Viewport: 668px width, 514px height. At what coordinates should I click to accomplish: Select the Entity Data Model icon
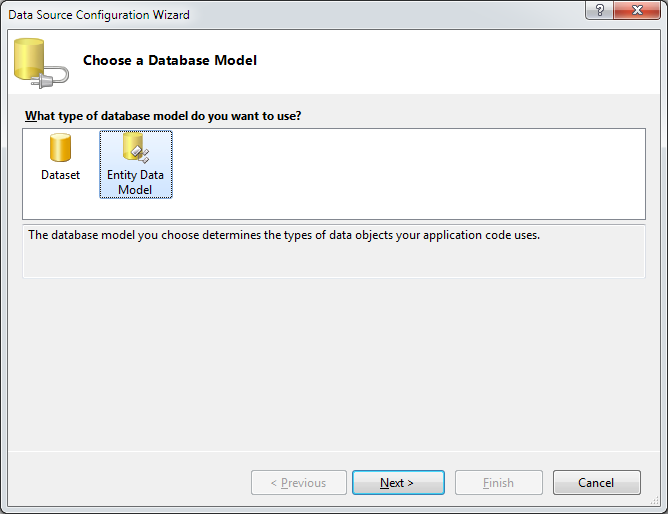(135, 148)
